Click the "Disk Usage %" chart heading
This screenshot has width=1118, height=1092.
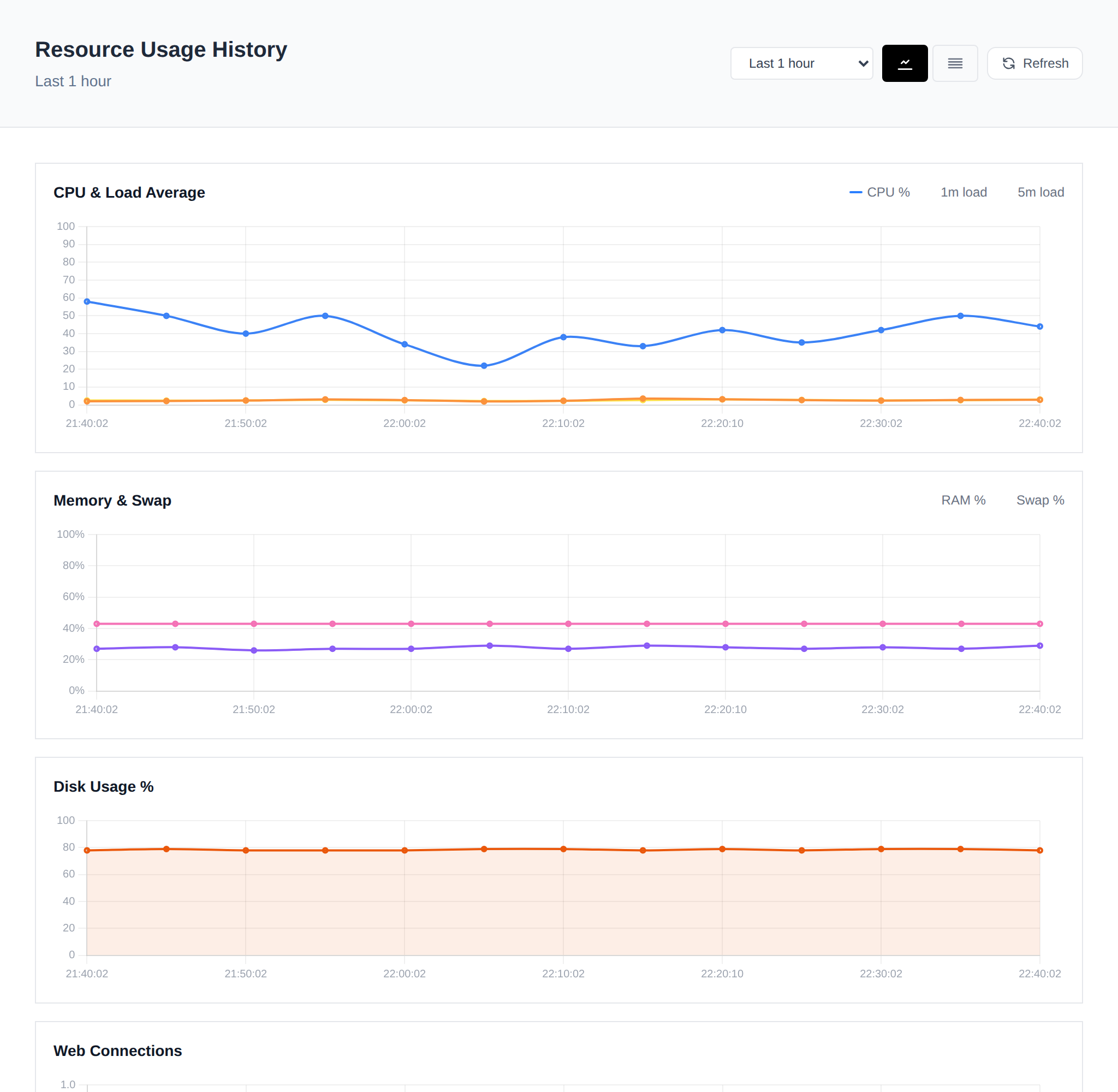[x=104, y=787]
